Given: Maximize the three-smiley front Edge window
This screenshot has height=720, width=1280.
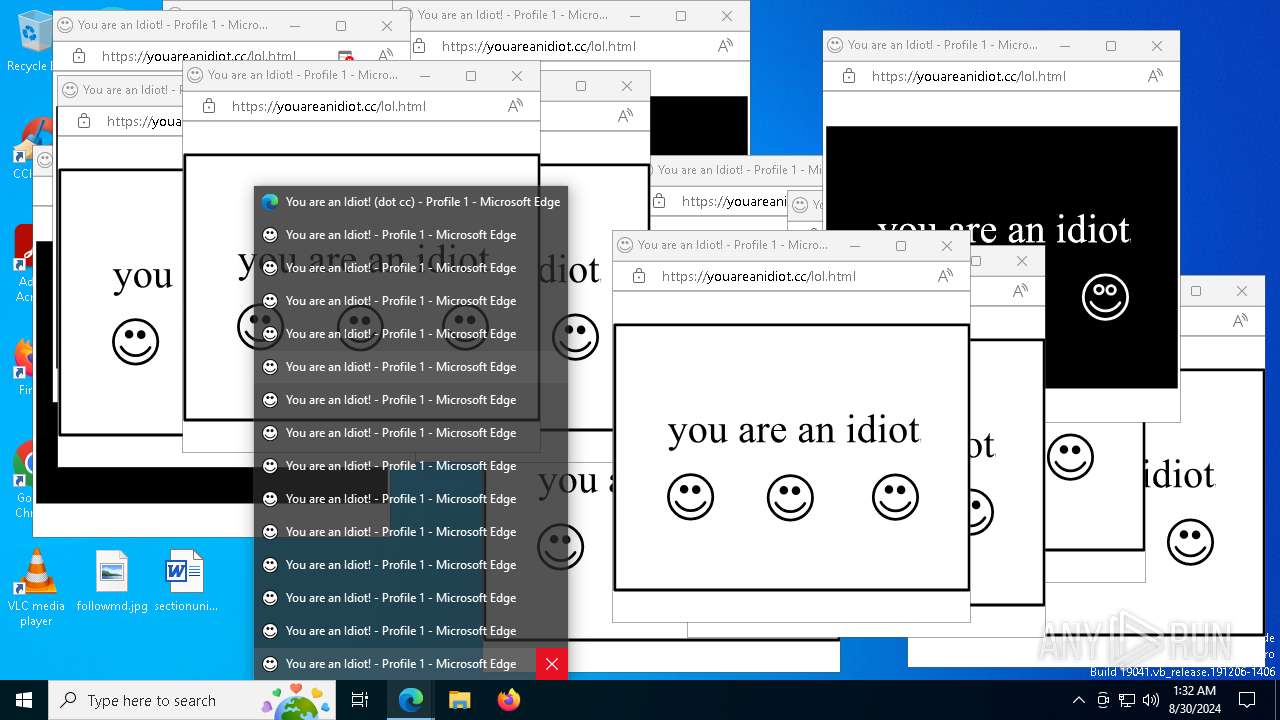Looking at the screenshot, I should coord(901,245).
